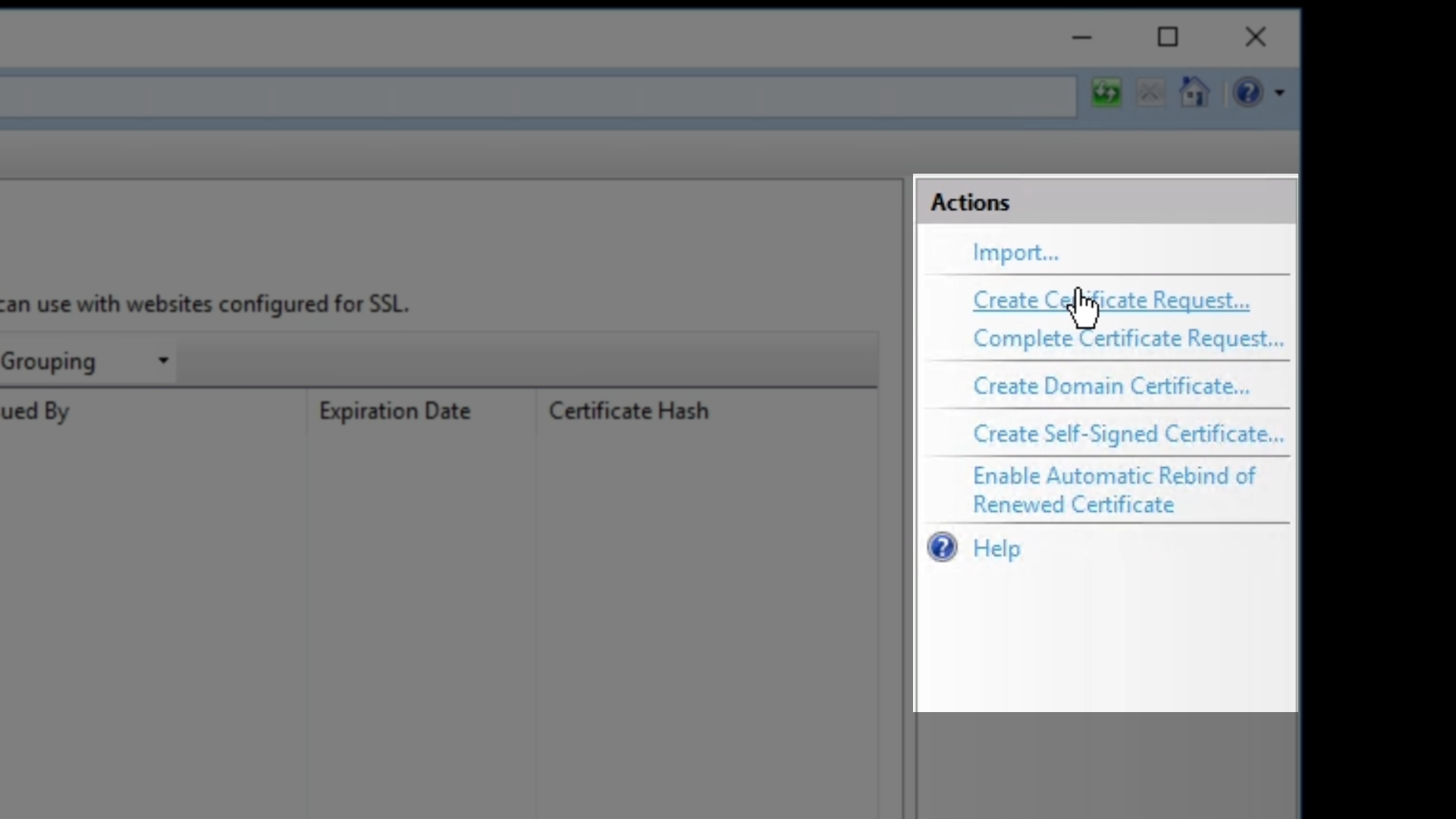Click the greyed-out stop icon in toolbar
The width and height of the screenshot is (1456, 819).
1150,93
